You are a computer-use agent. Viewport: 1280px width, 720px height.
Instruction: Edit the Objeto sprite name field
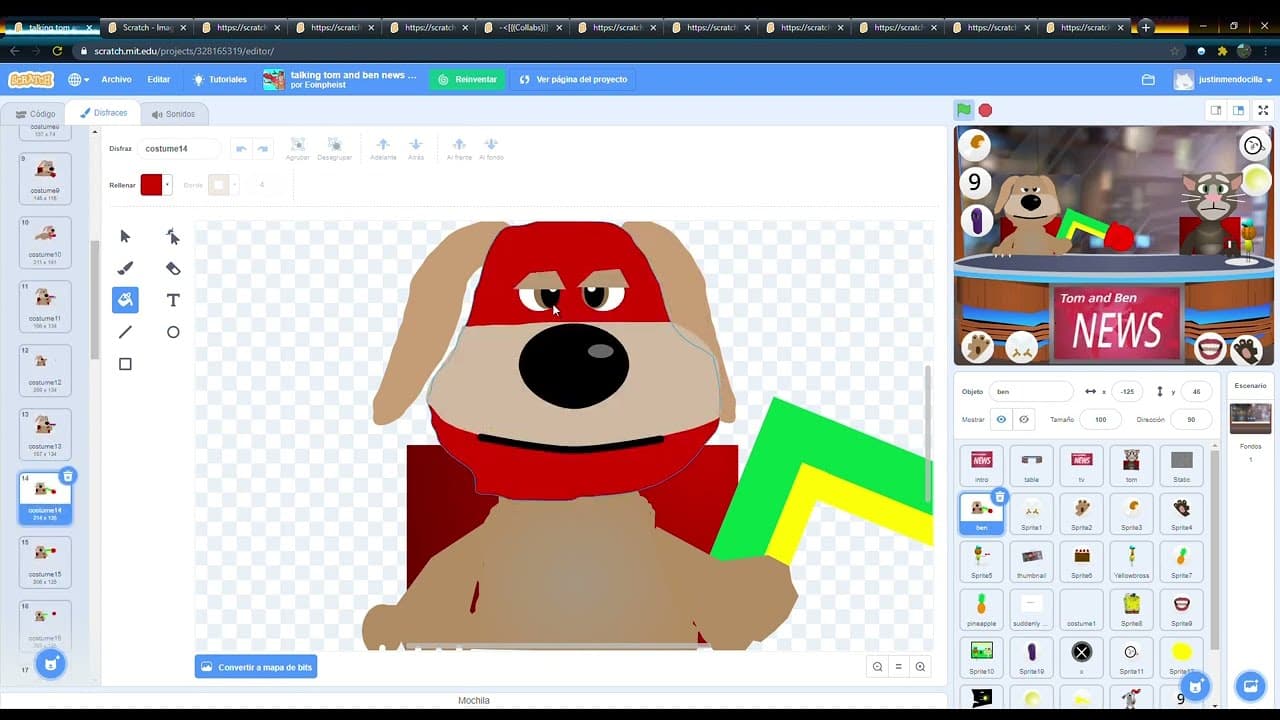[x=1031, y=392]
